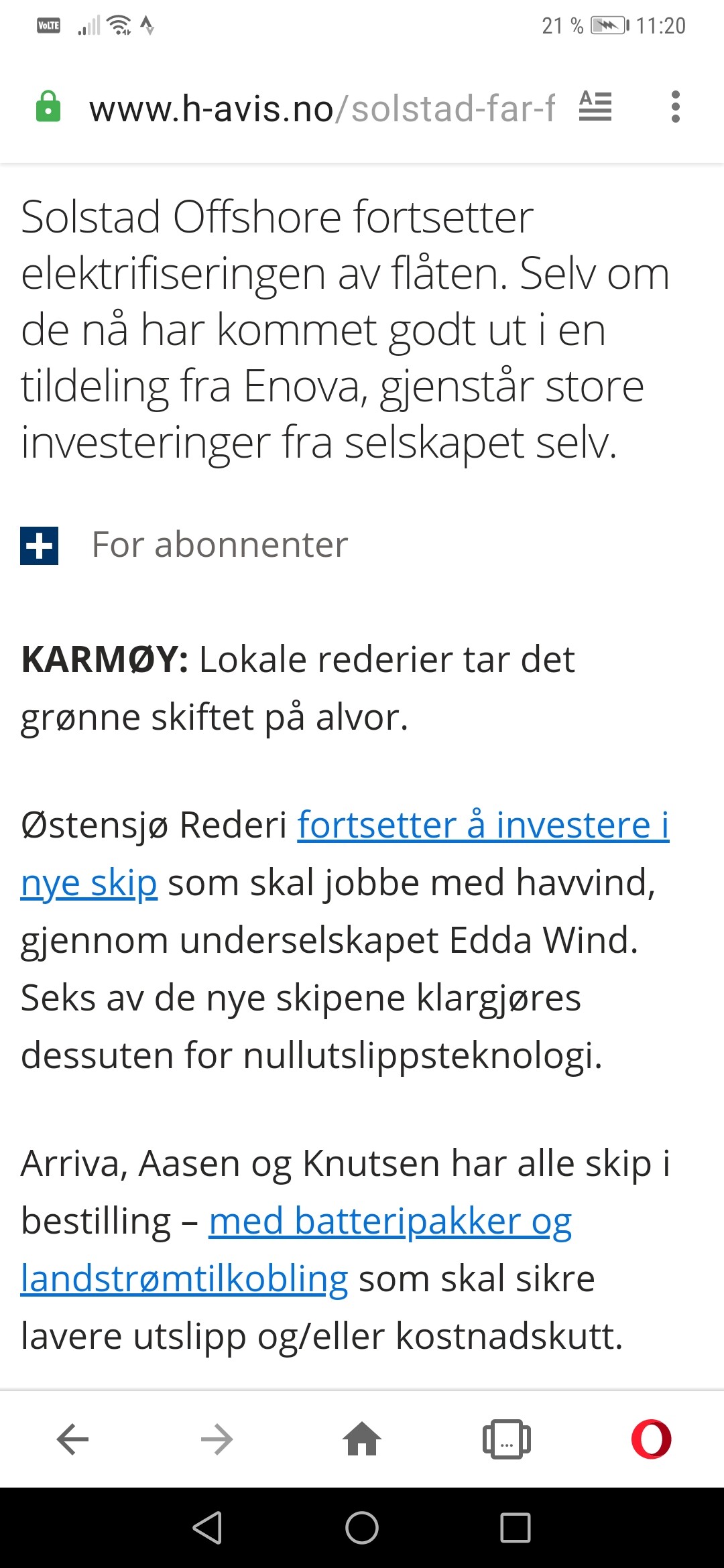Go back with browser back arrow
The image size is (724, 1568).
[x=72, y=1439]
